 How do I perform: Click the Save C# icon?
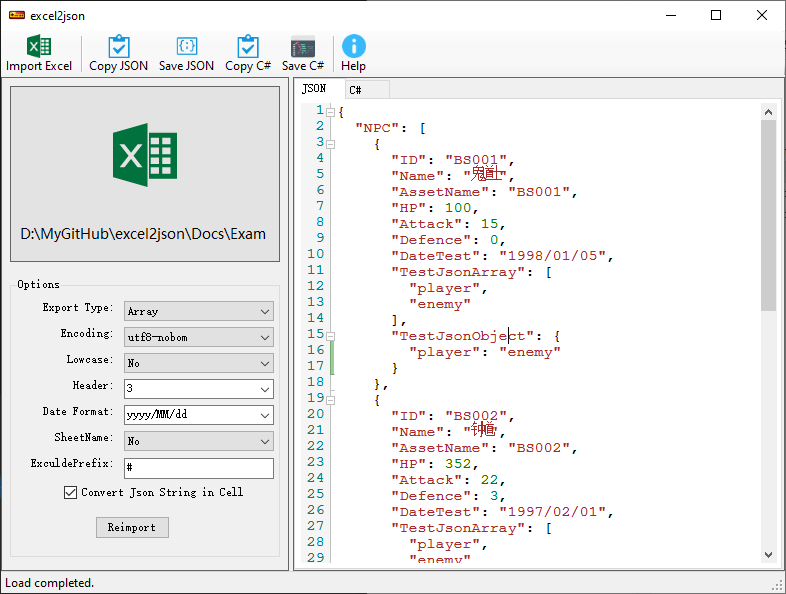tap(303, 47)
